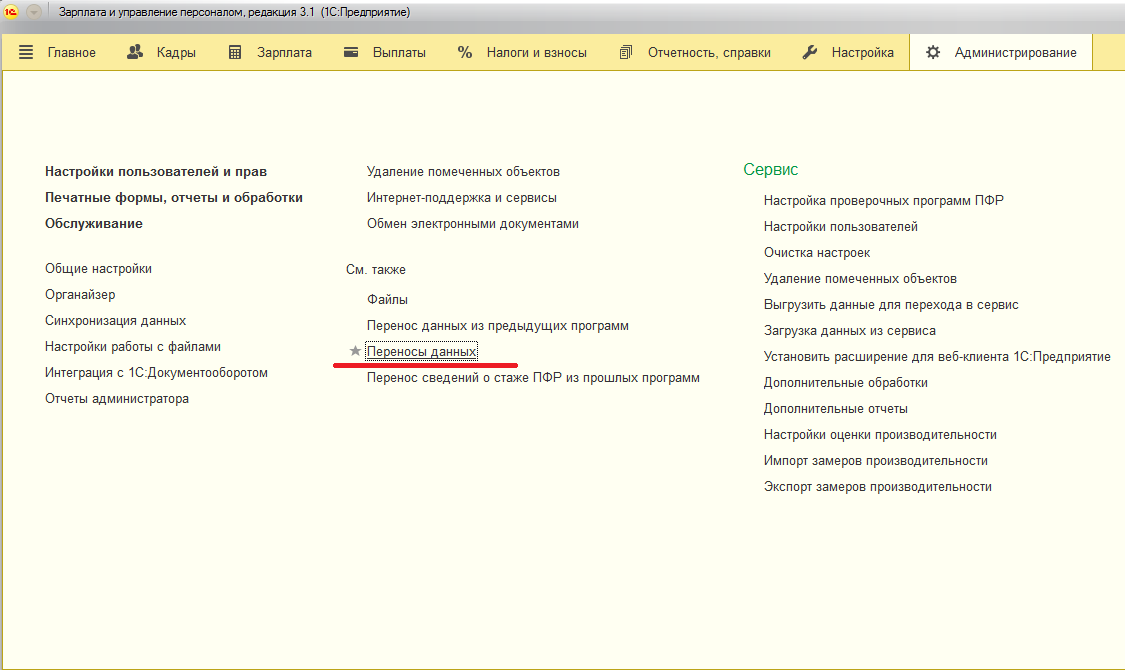Viewport: 1125px width, 670px height.
Task: Open Переносы данных link
Action: 421,352
